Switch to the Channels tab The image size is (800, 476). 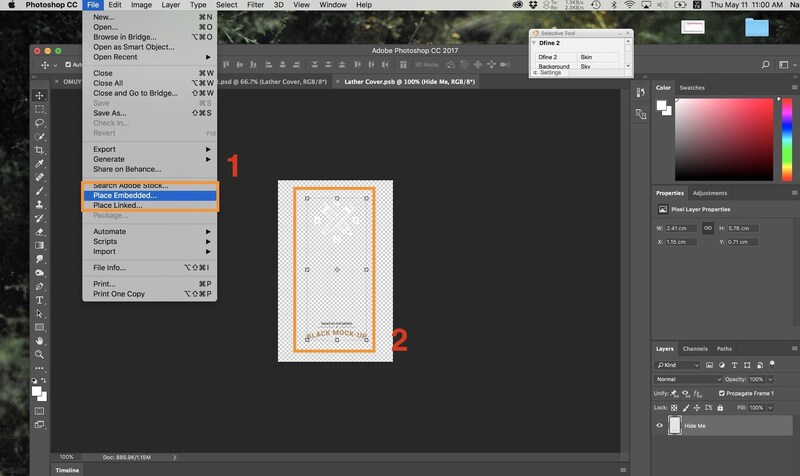click(x=695, y=348)
